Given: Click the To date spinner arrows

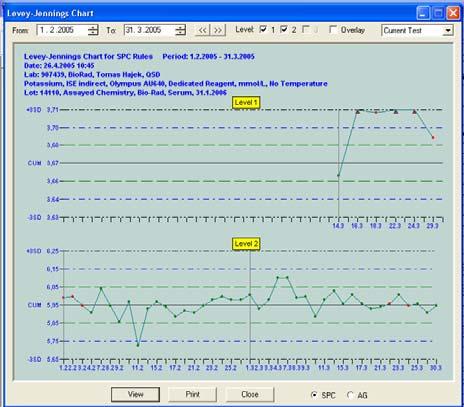Looking at the screenshot, I should pos(180,30).
